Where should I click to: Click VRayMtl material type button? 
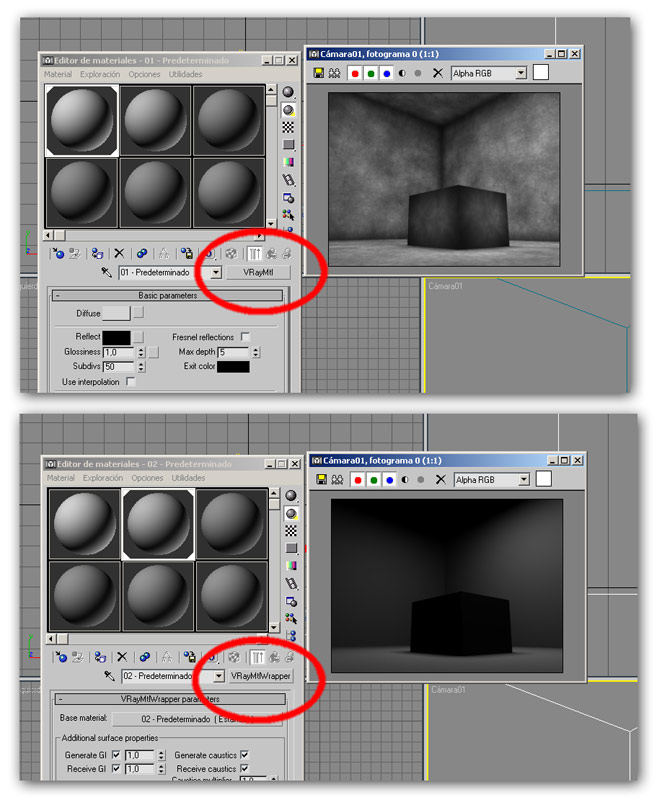pyautogui.click(x=258, y=272)
